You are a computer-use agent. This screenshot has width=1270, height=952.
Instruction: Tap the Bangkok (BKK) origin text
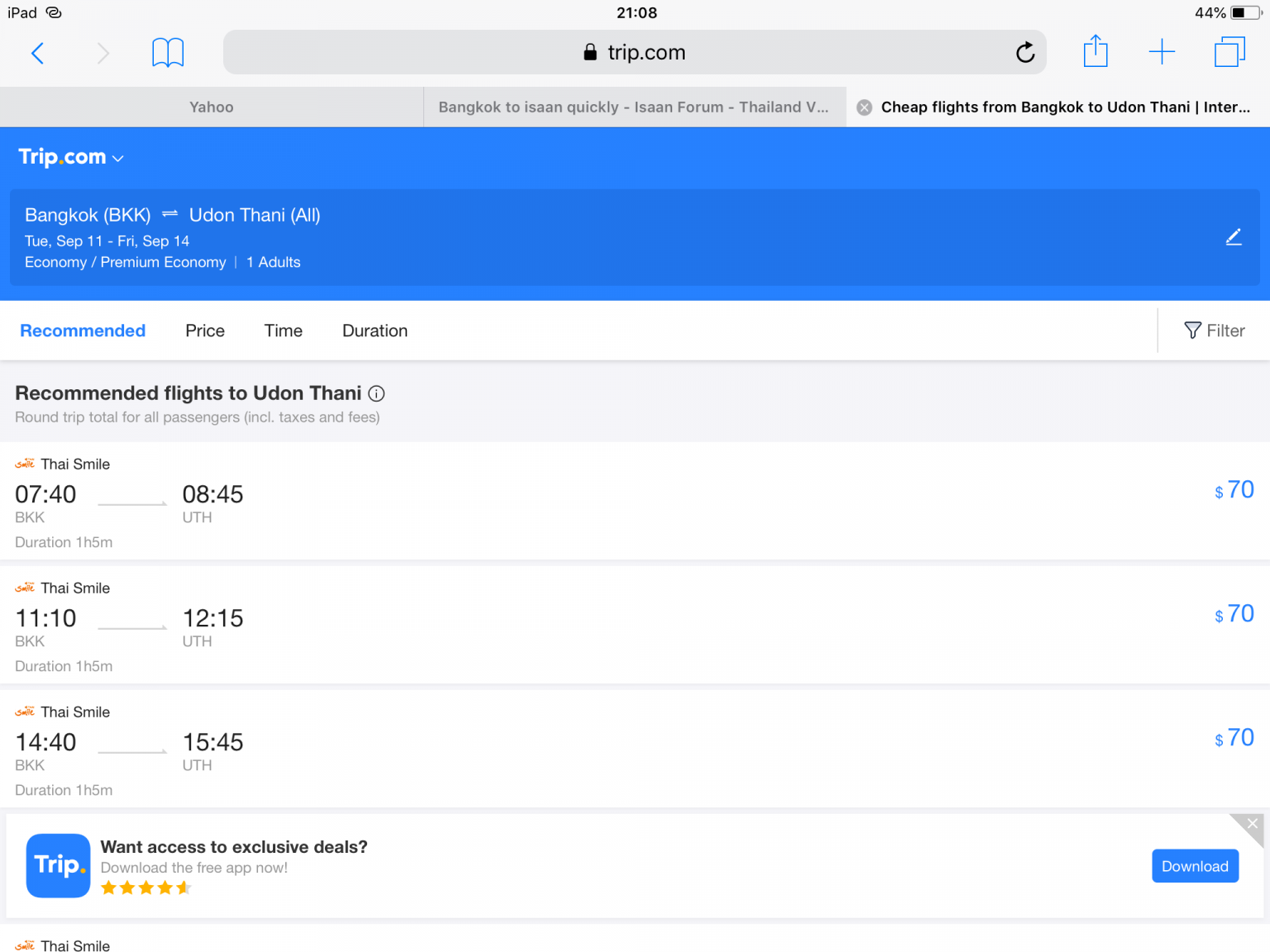click(x=88, y=215)
